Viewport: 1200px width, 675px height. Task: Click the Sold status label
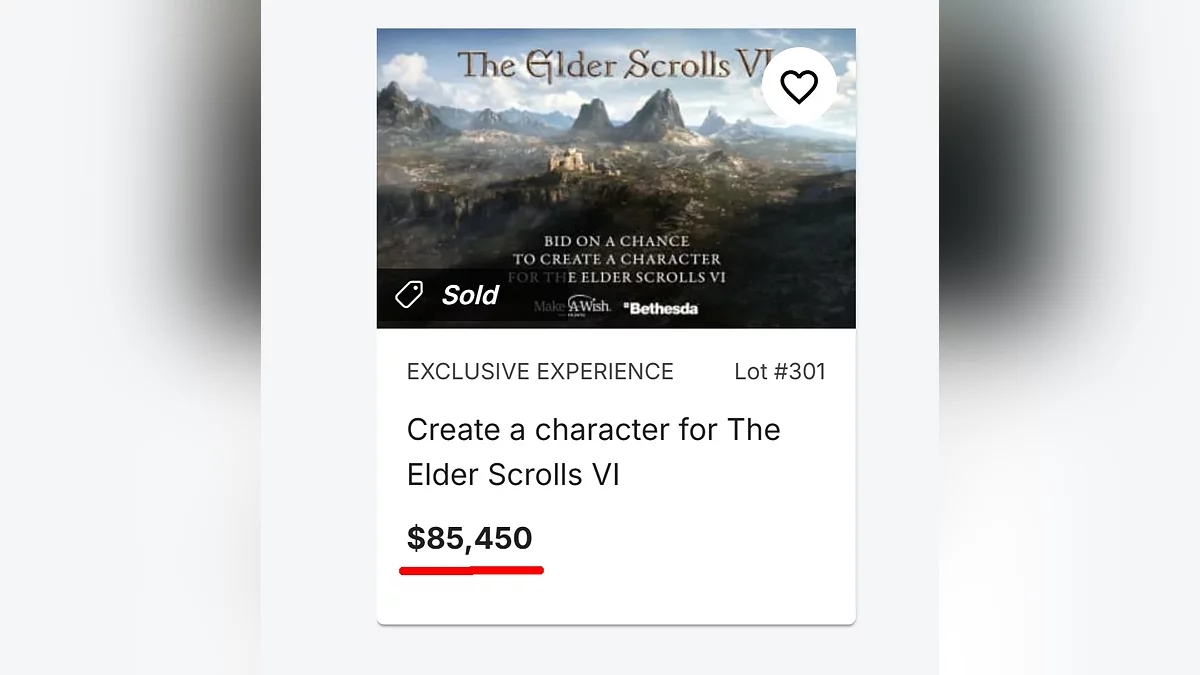pyautogui.click(x=470, y=295)
